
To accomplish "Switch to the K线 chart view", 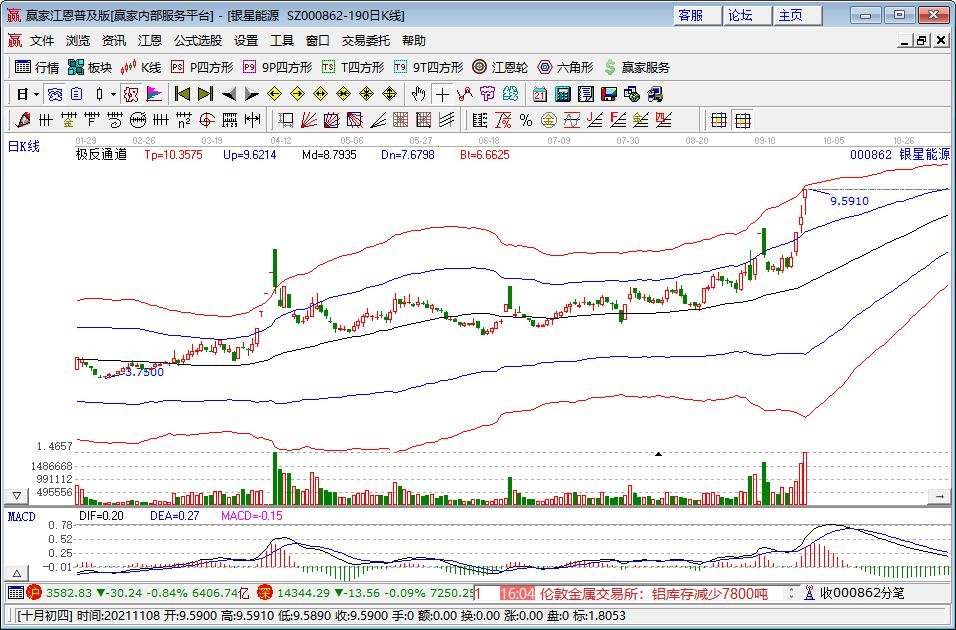I will coord(141,67).
